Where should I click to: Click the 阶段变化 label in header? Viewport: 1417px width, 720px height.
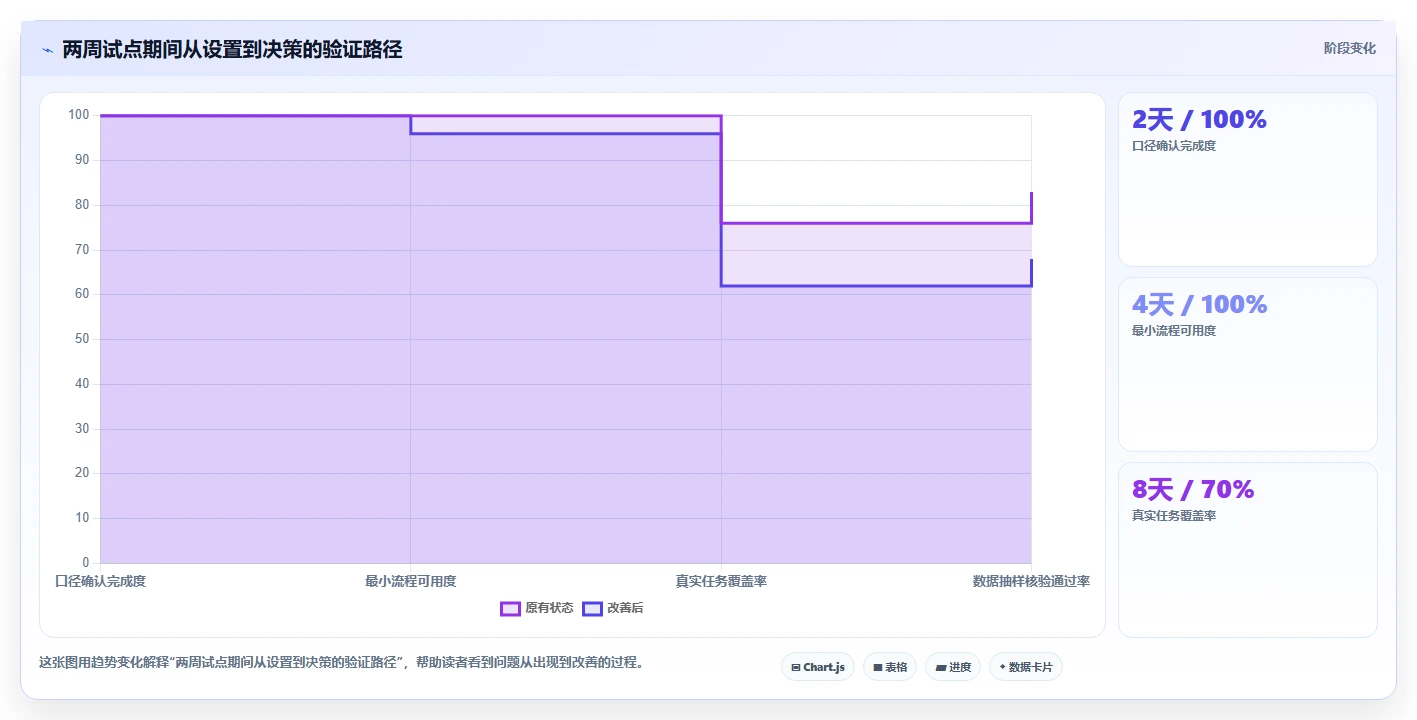tap(1350, 48)
